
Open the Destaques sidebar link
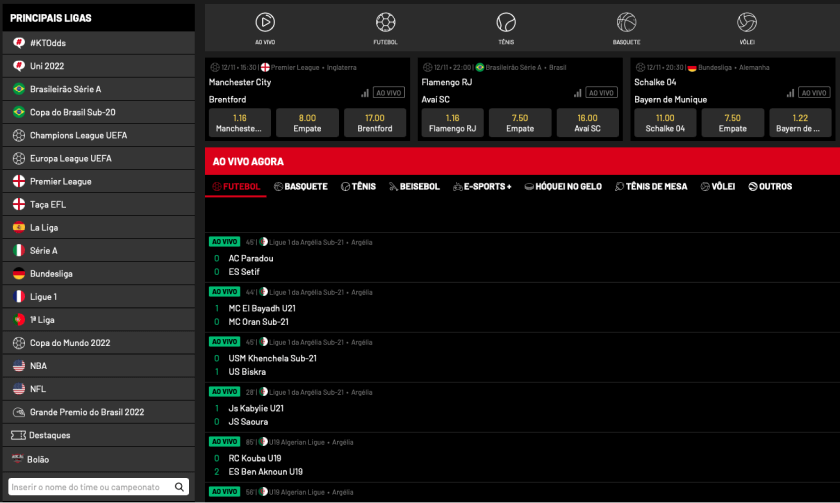[99, 435]
